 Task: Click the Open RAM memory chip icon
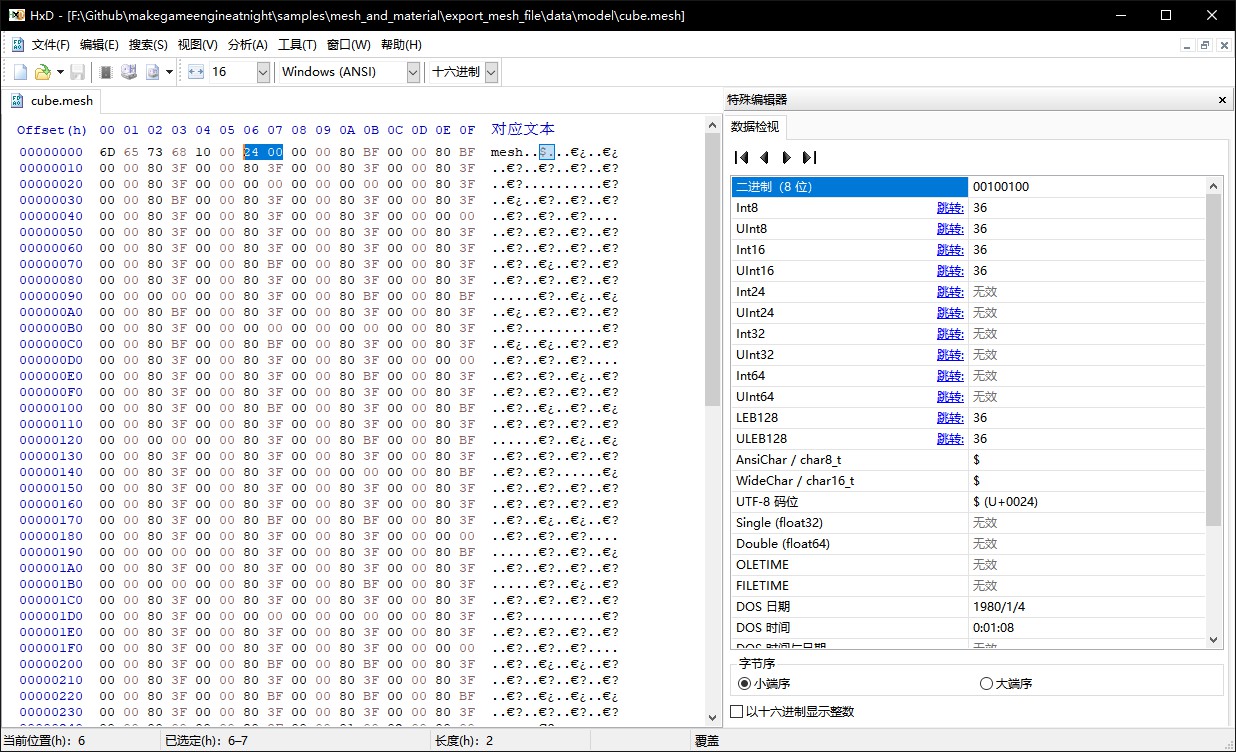(106, 72)
